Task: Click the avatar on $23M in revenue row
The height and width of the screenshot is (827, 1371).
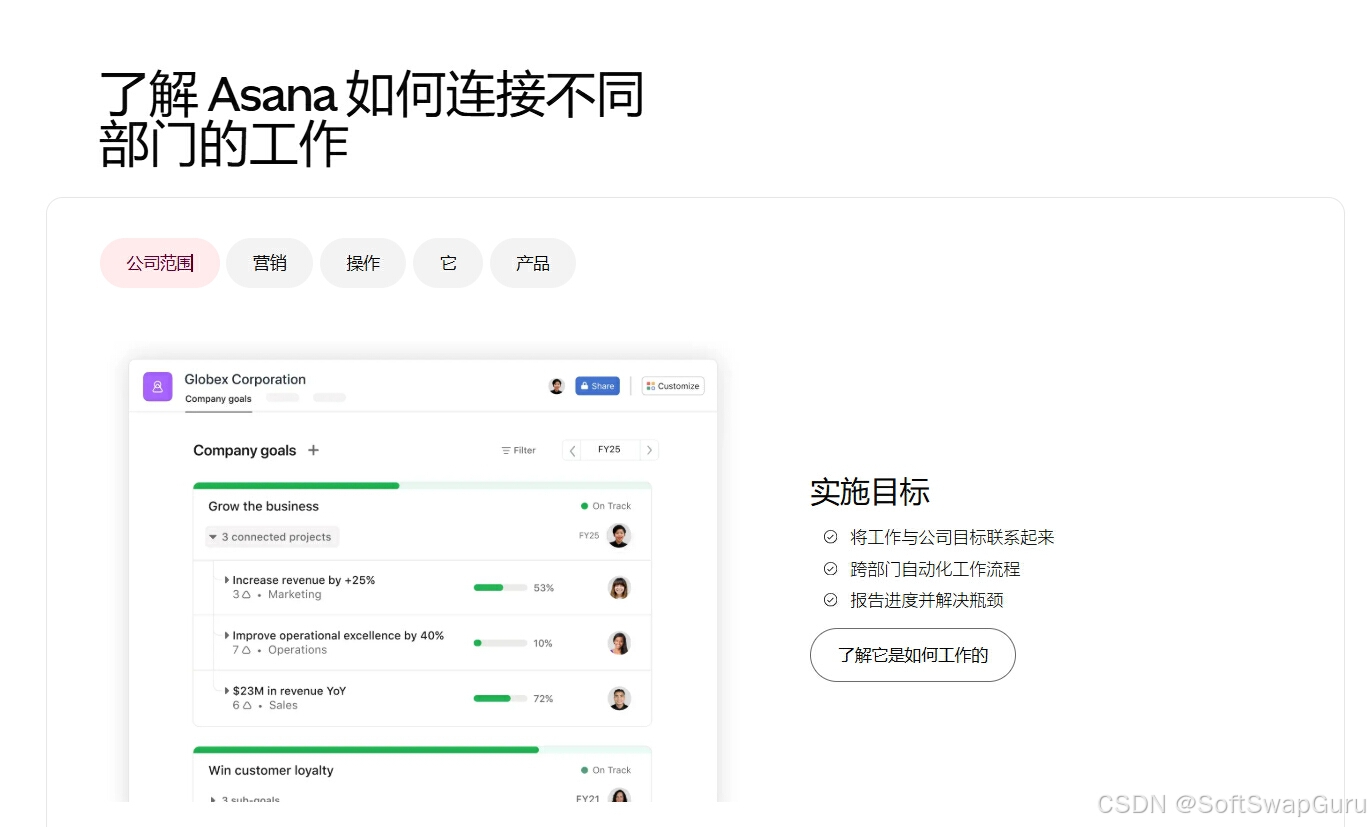Action: pyautogui.click(x=619, y=698)
